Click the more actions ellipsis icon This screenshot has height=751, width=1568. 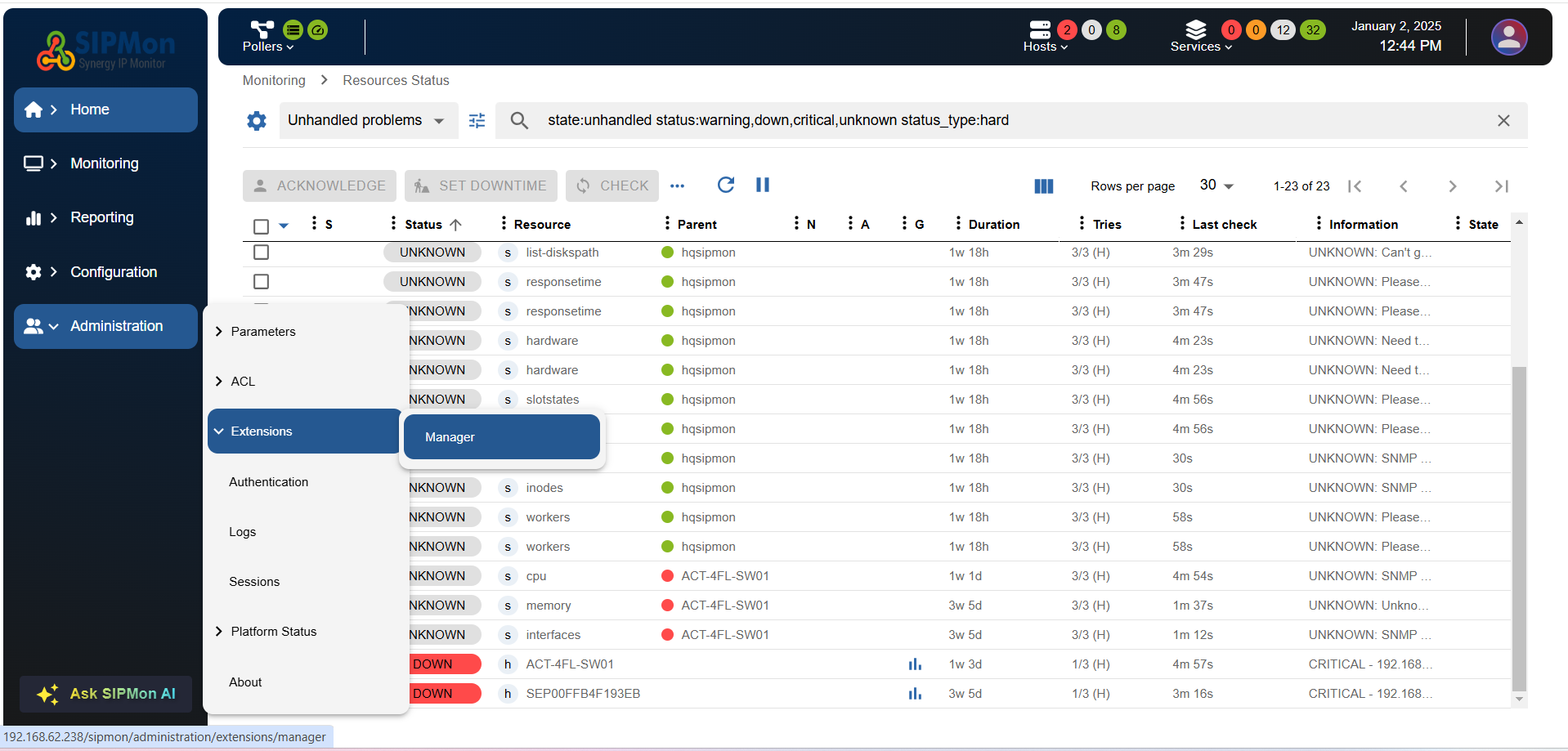click(x=677, y=186)
